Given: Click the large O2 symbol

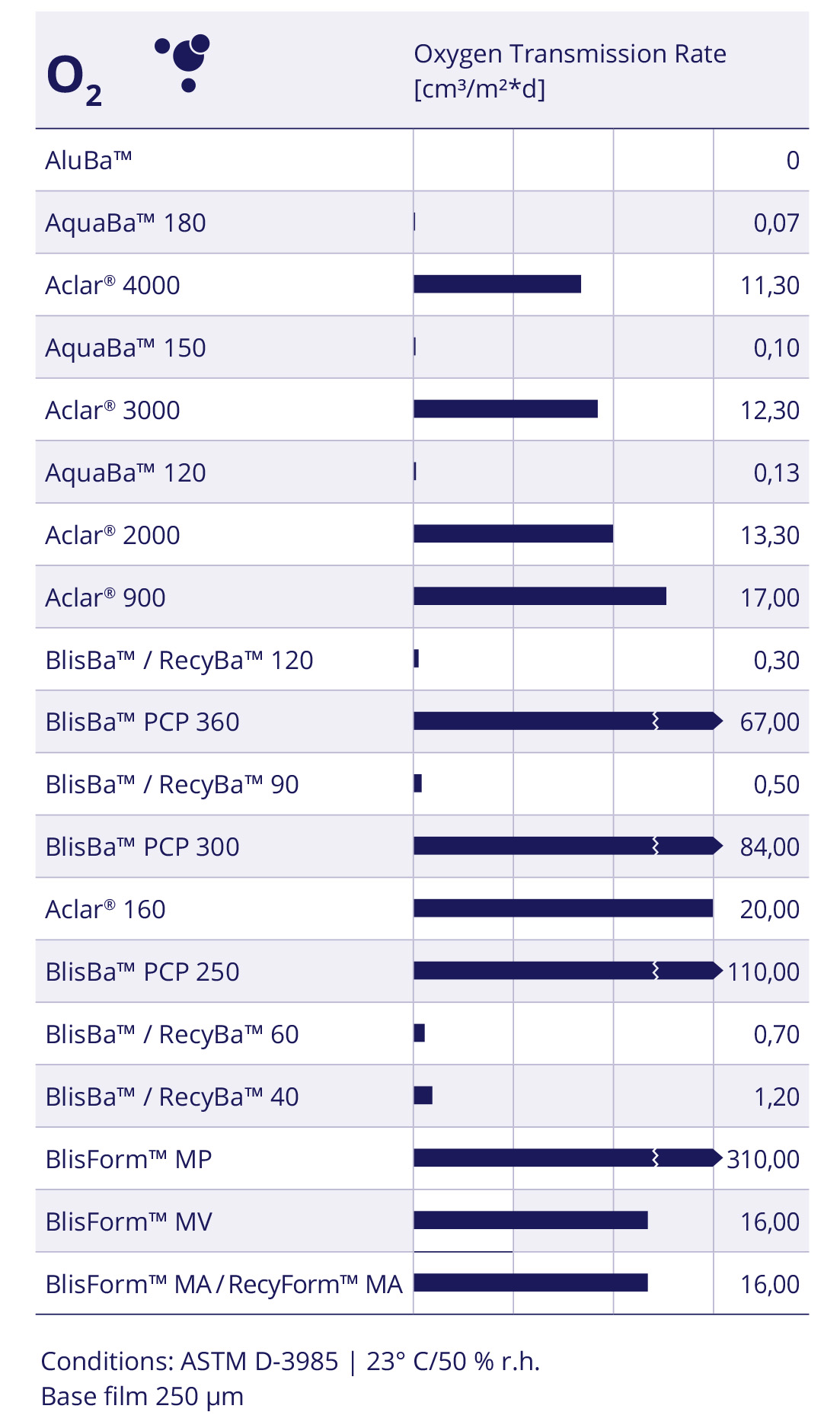Looking at the screenshot, I should 73,79.
